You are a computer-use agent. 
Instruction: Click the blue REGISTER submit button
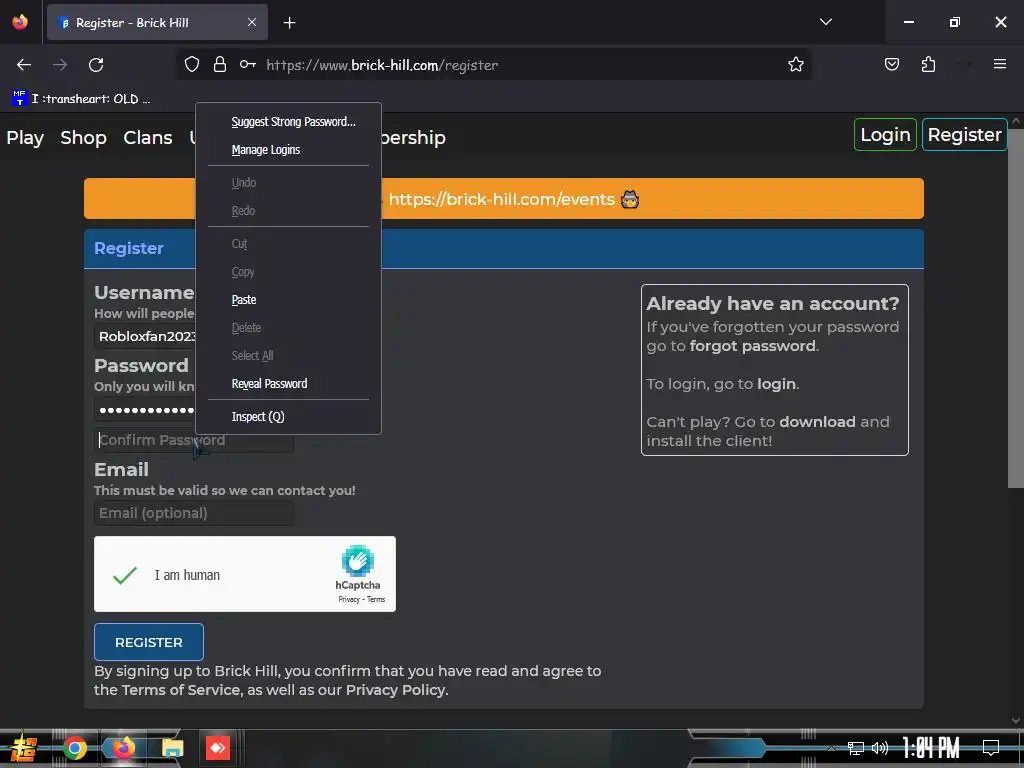coord(149,642)
